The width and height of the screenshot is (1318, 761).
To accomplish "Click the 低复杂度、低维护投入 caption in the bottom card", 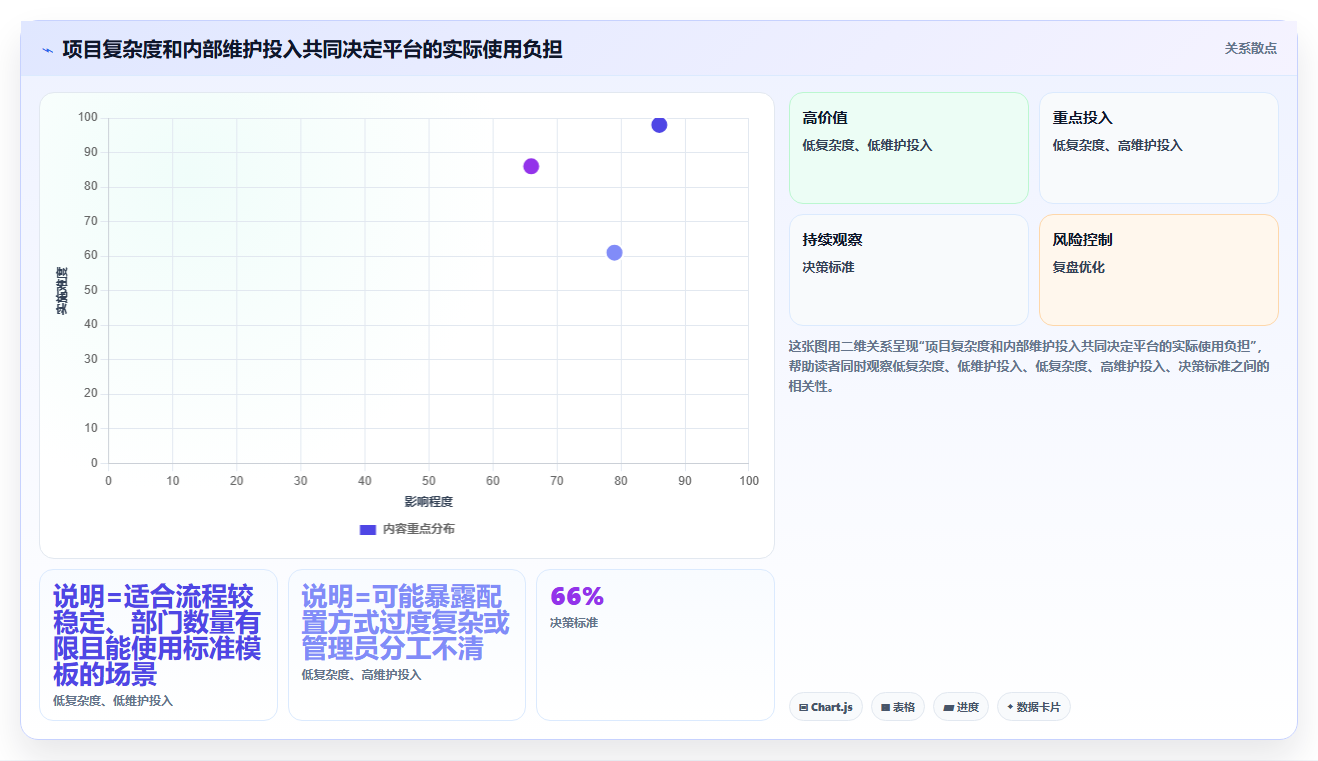I will coord(113,701).
